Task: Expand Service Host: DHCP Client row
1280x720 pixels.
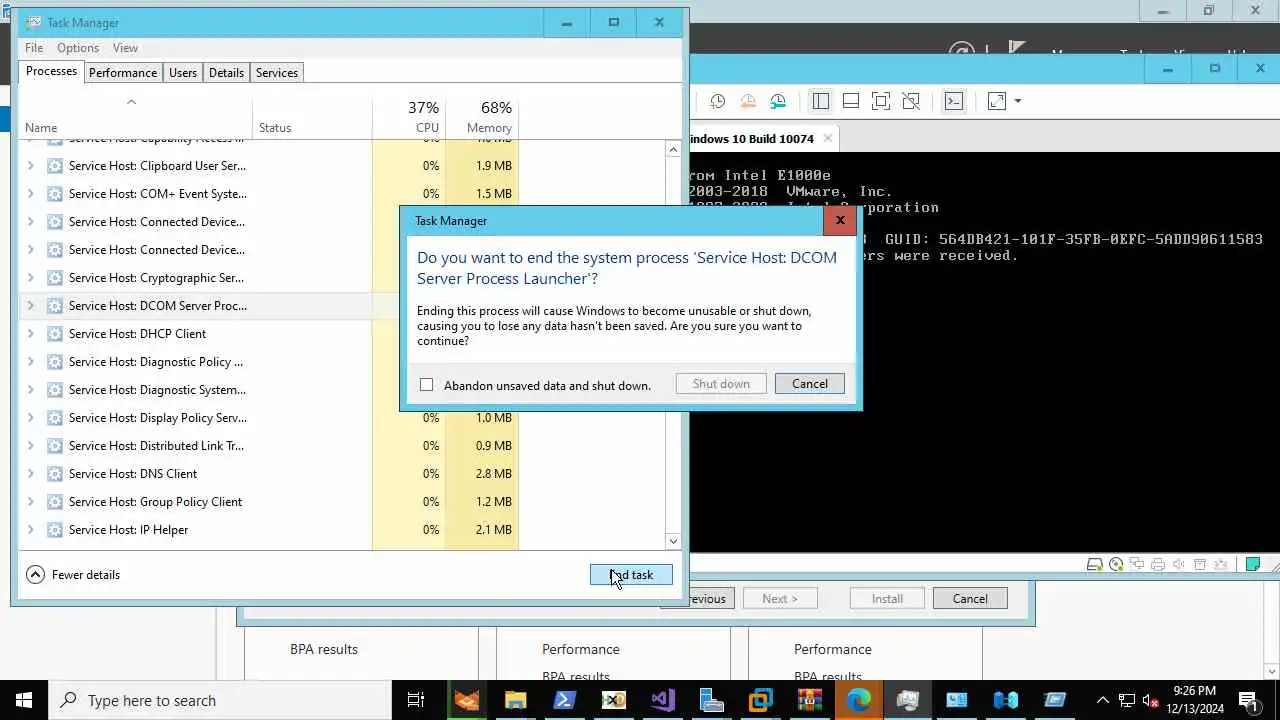Action: click(x=30, y=334)
